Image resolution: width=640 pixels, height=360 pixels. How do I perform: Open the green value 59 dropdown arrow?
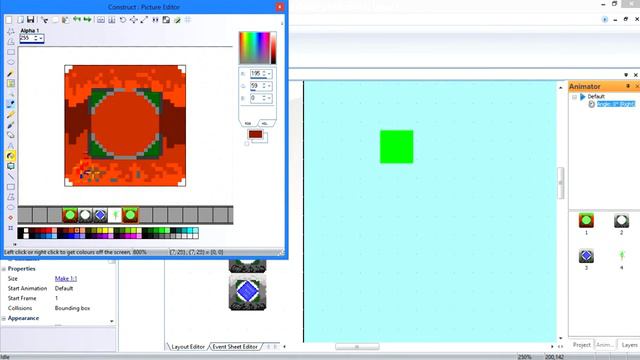click(269, 86)
